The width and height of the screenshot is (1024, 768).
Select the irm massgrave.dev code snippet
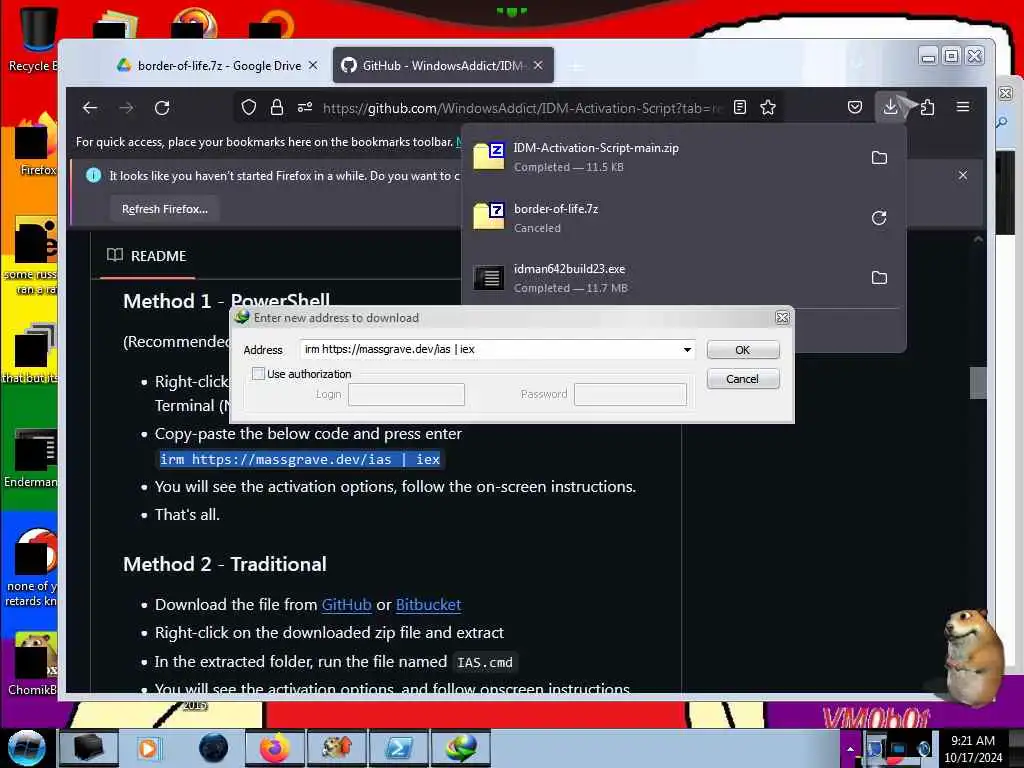[300, 459]
